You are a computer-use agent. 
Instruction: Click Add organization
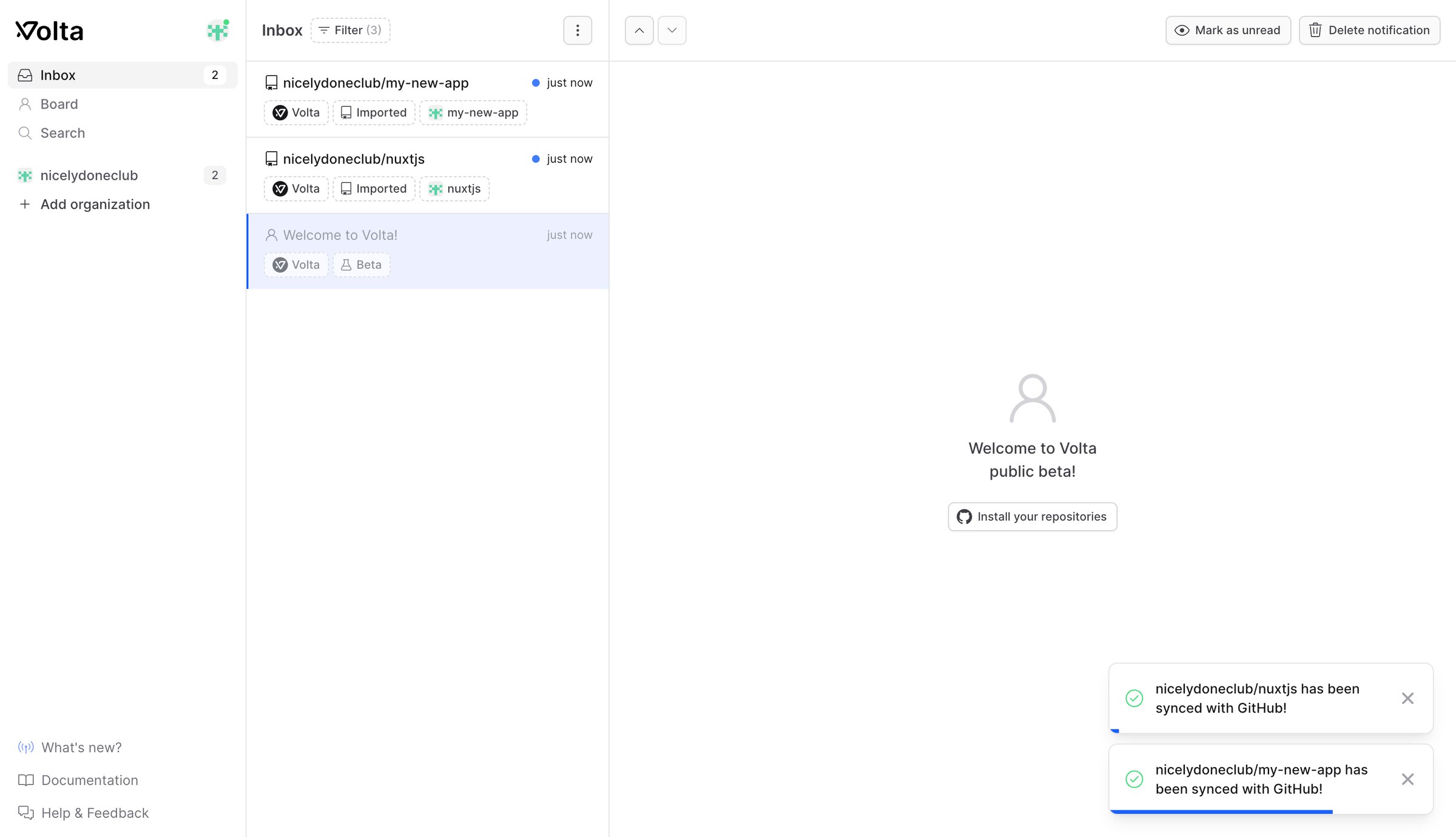pyautogui.click(x=95, y=205)
